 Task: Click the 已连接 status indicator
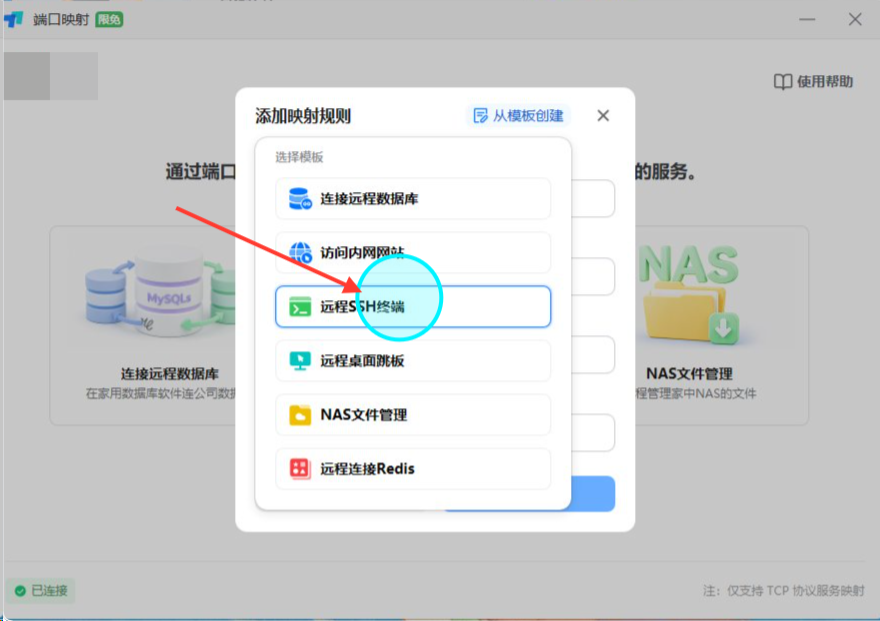[x=41, y=590]
